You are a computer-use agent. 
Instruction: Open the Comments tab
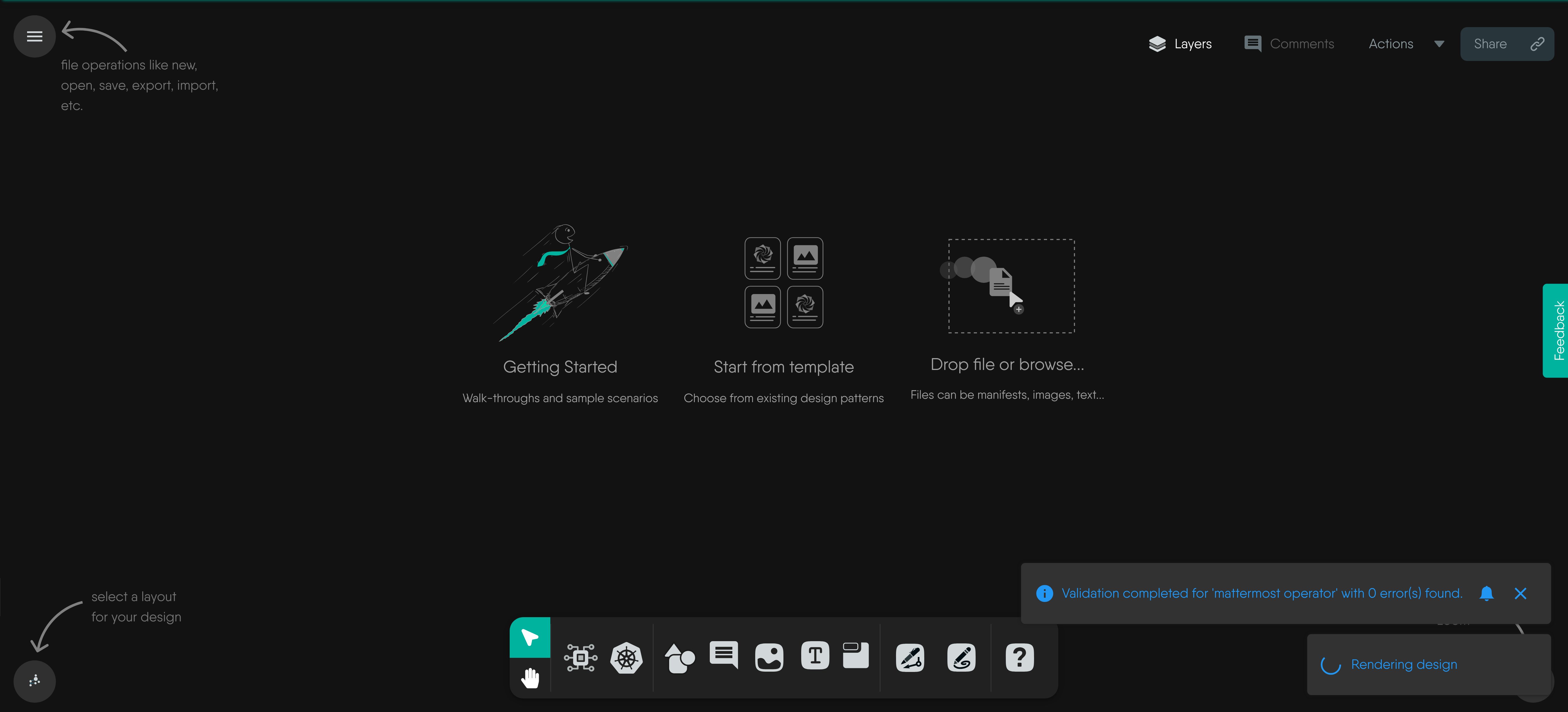(1289, 44)
